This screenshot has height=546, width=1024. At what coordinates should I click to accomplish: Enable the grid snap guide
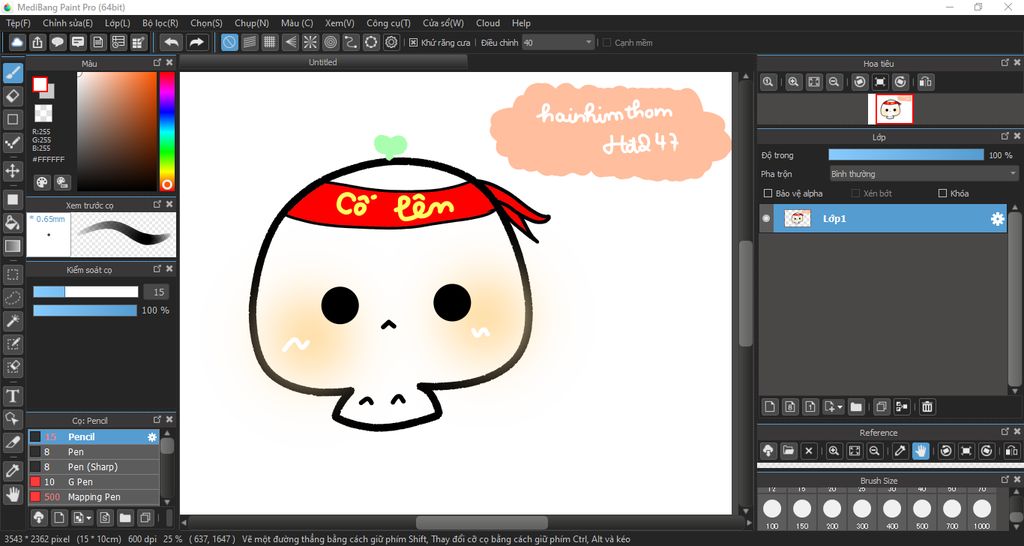click(x=270, y=42)
